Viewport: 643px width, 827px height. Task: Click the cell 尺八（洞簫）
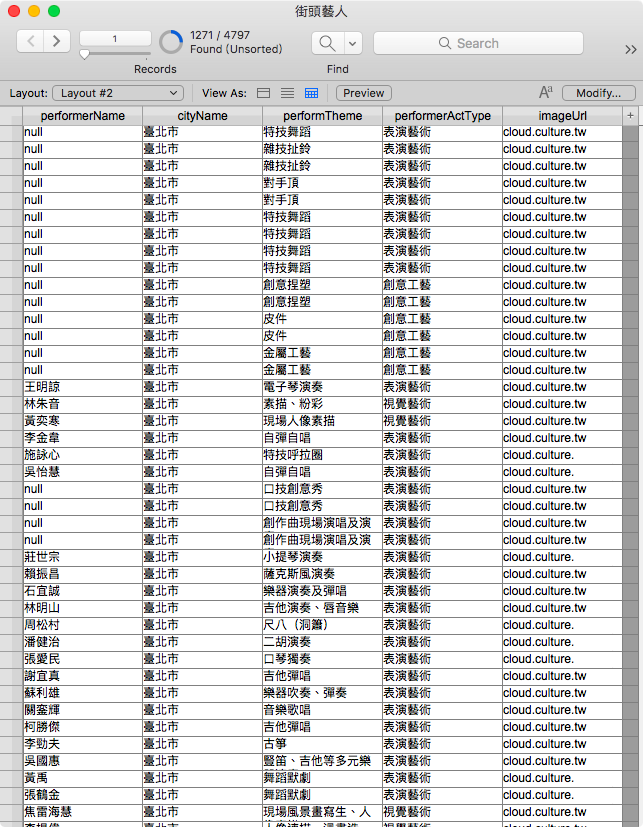(322, 625)
